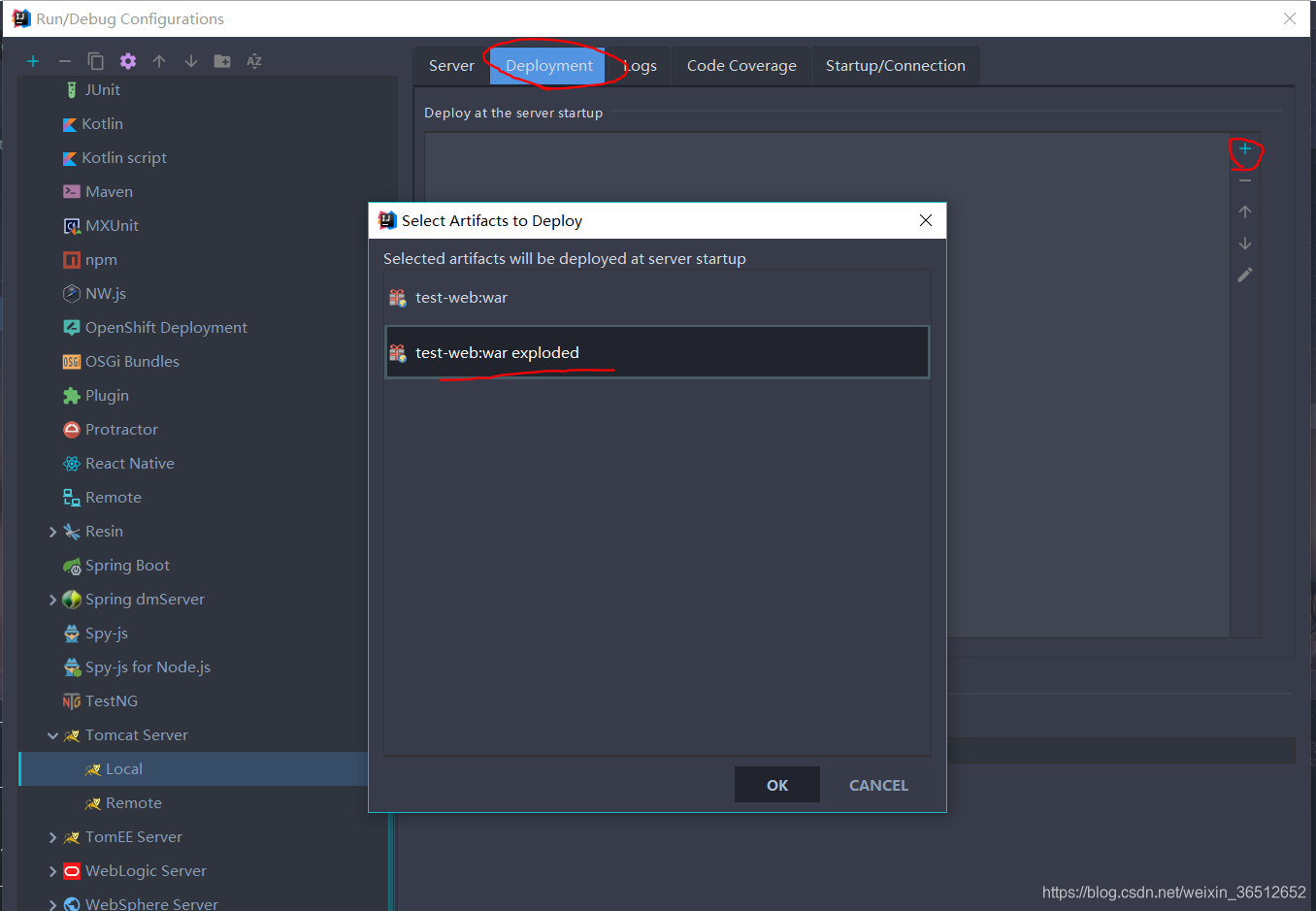Remove the selected configuration
This screenshot has height=911, width=1316.
coord(65,61)
